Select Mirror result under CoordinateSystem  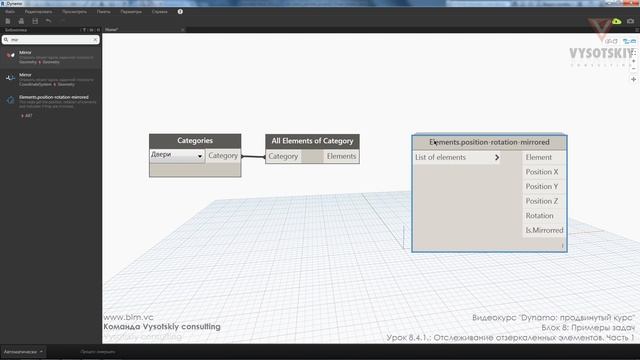point(51,79)
